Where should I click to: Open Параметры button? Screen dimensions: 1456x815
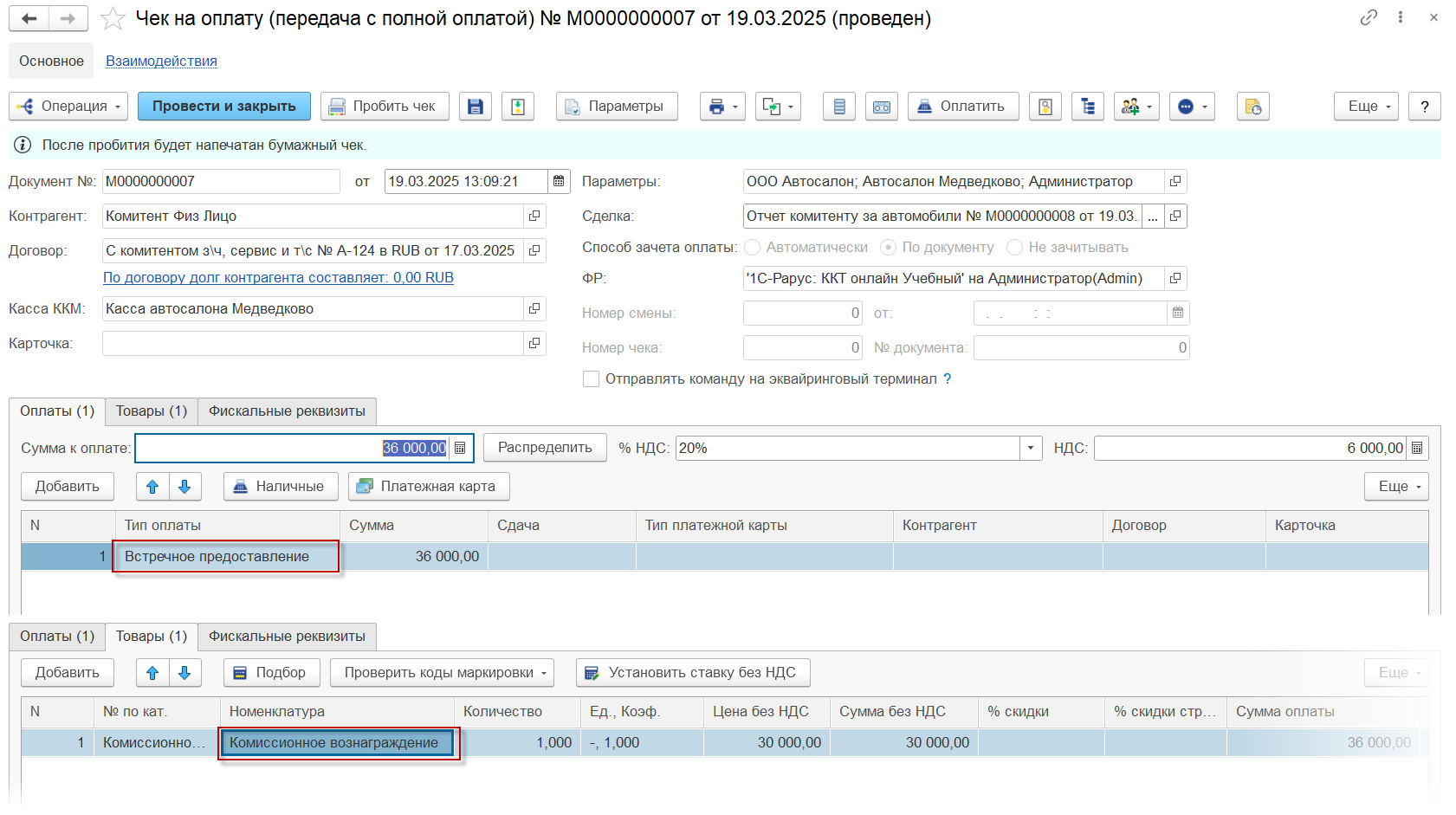pos(617,107)
